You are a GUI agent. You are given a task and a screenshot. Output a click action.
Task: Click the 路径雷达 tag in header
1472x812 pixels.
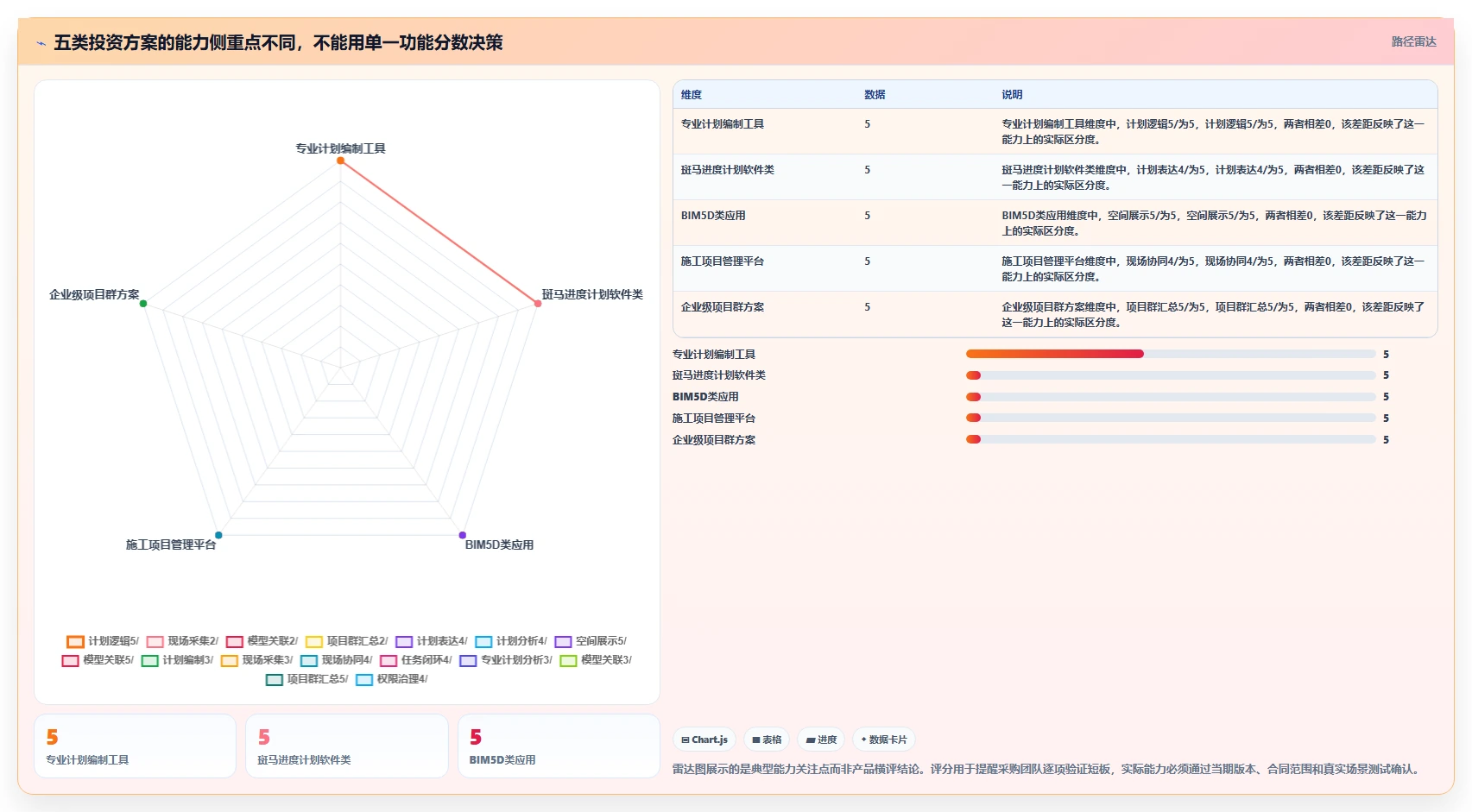[x=1413, y=41]
